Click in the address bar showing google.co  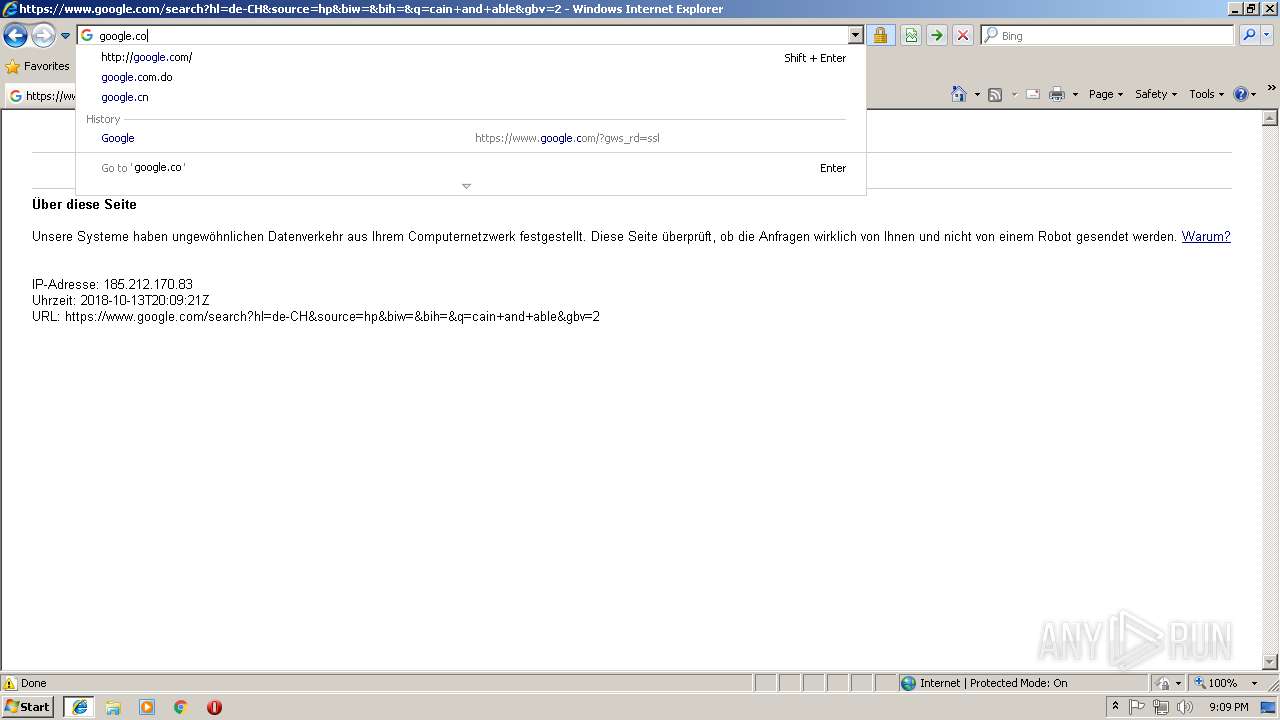click(463, 35)
